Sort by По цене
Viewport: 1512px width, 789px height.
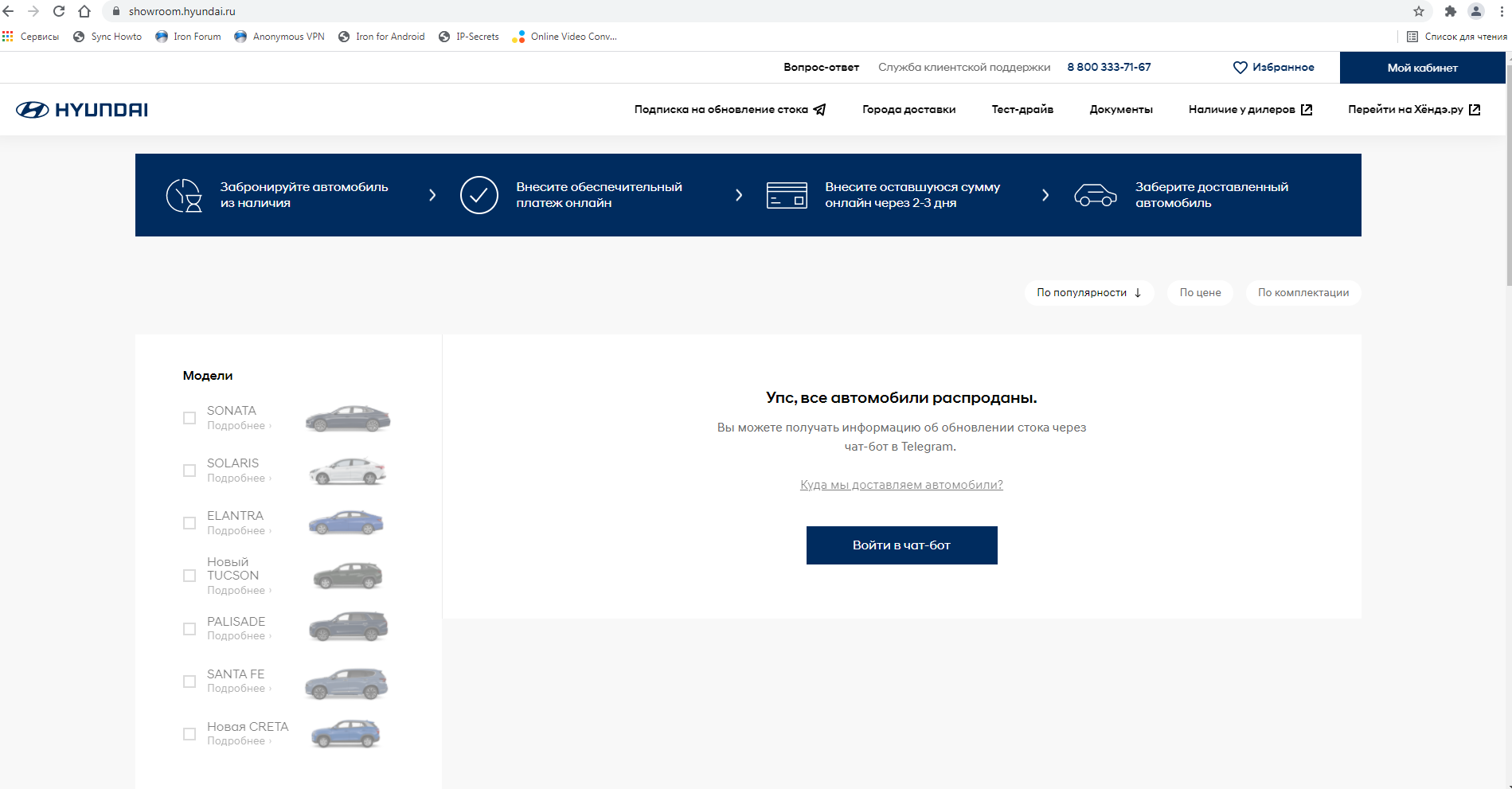(x=1200, y=293)
